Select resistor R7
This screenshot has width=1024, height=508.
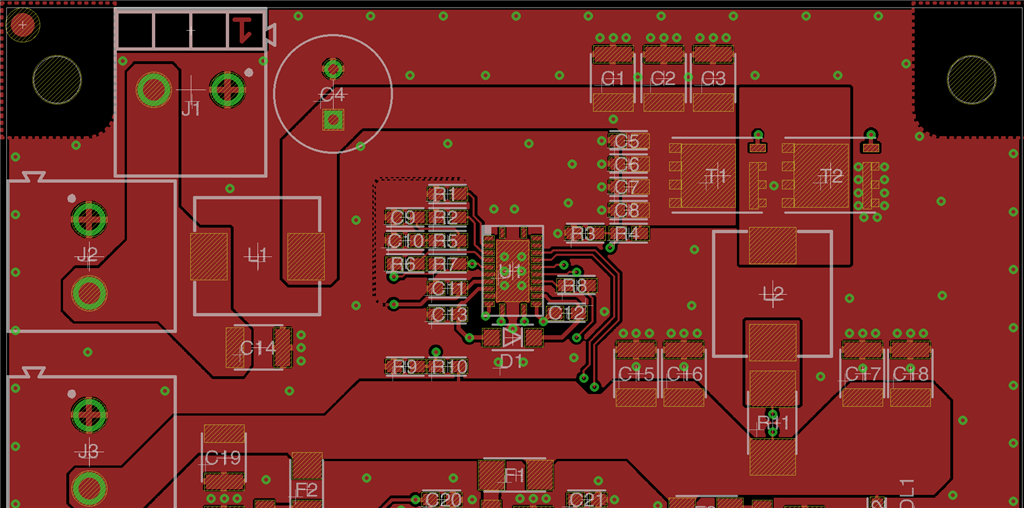point(447,264)
